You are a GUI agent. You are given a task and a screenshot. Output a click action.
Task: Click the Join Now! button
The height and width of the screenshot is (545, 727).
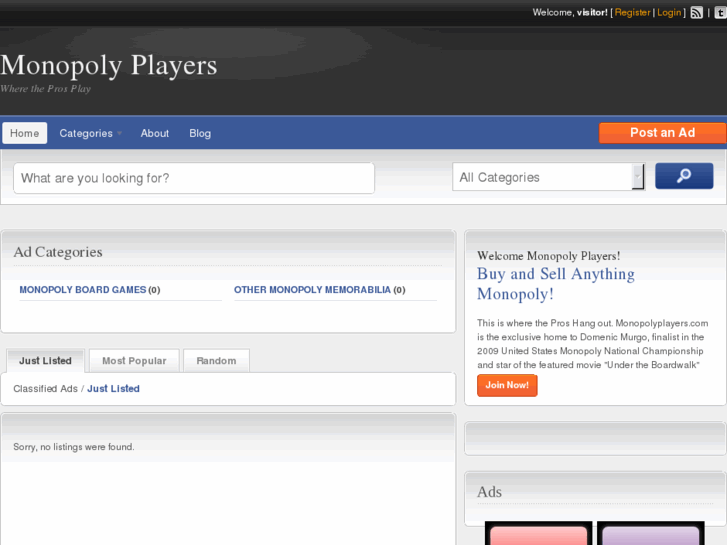pyautogui.click(x=507, y=385)
